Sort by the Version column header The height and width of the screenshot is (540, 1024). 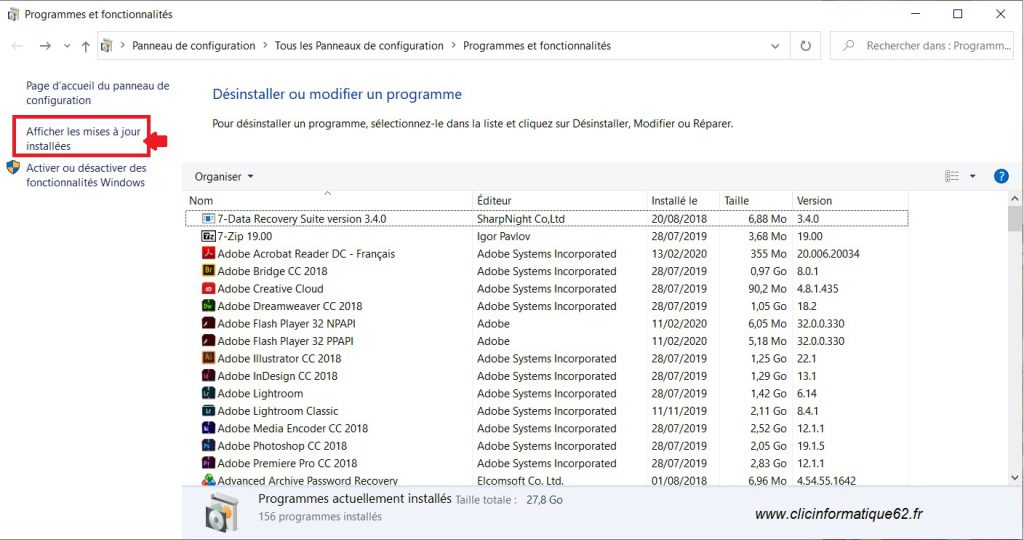pos(849,200)
